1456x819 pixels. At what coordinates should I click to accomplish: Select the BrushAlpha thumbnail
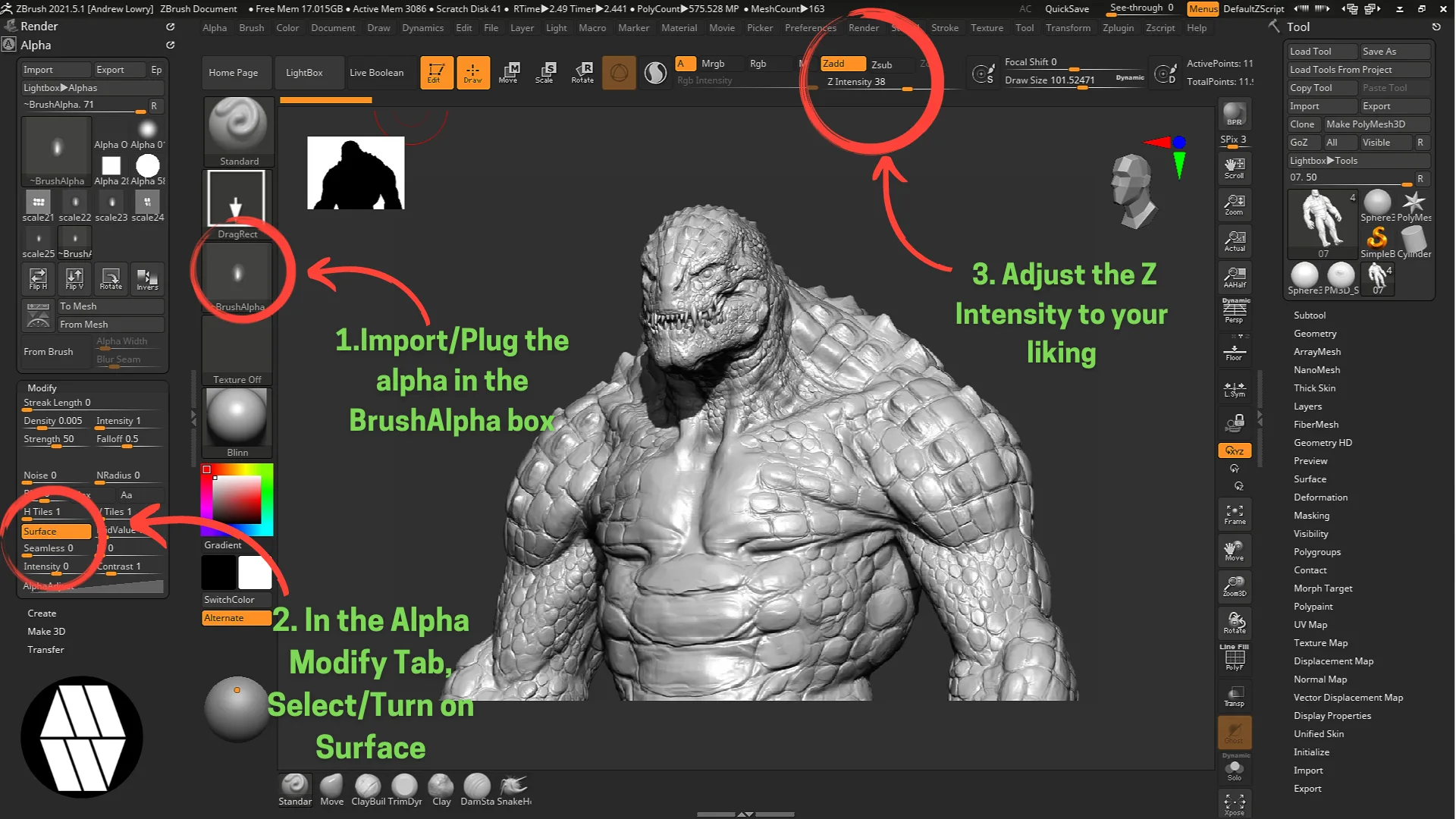(x=237, y=275)
